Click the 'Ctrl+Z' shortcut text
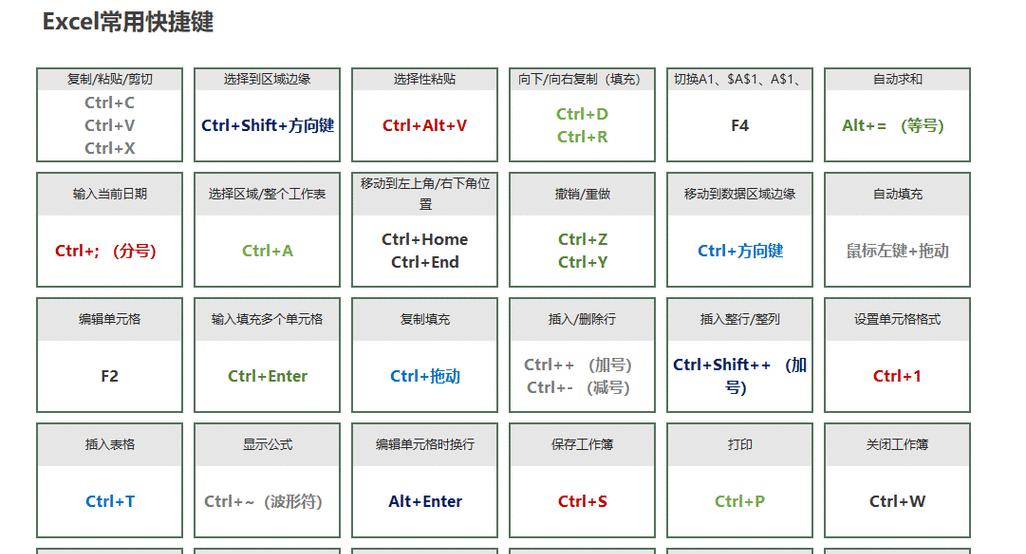The image size is (1026, 554). tap(582, 239)
